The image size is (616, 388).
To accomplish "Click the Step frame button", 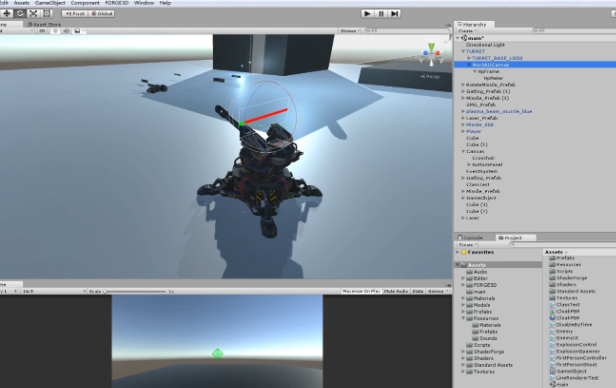I will 394,13.
